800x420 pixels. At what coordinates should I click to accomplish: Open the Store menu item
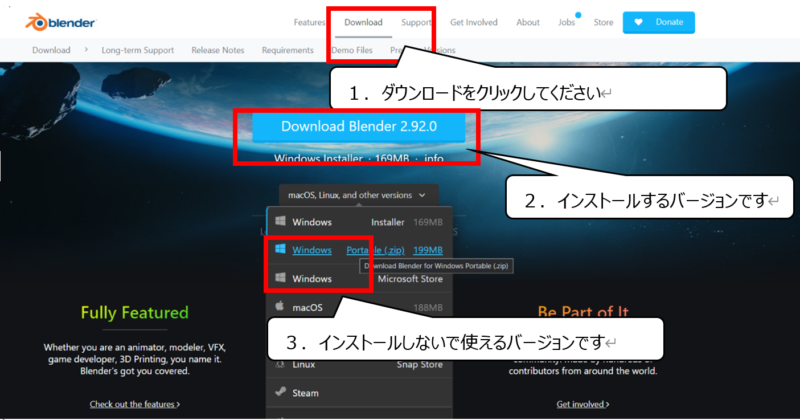[x=603, y=22]
